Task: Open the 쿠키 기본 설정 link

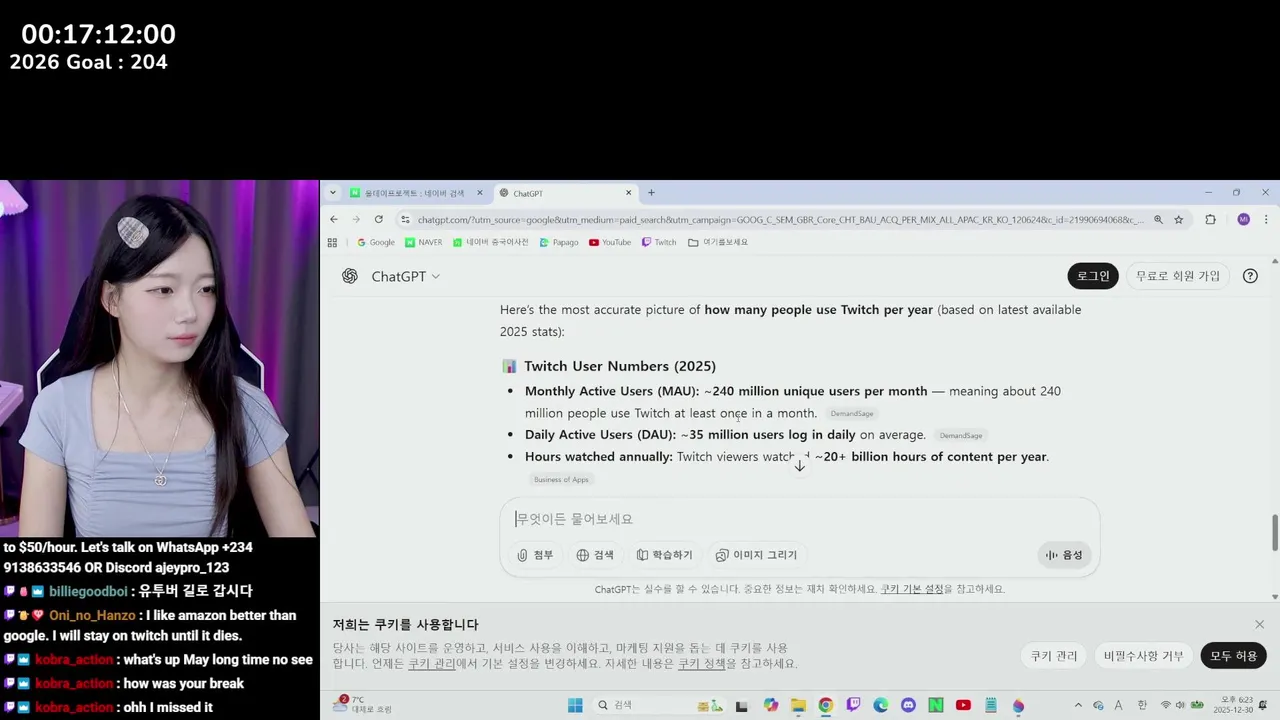Action: pyautogui.click(x=912, y=589)
